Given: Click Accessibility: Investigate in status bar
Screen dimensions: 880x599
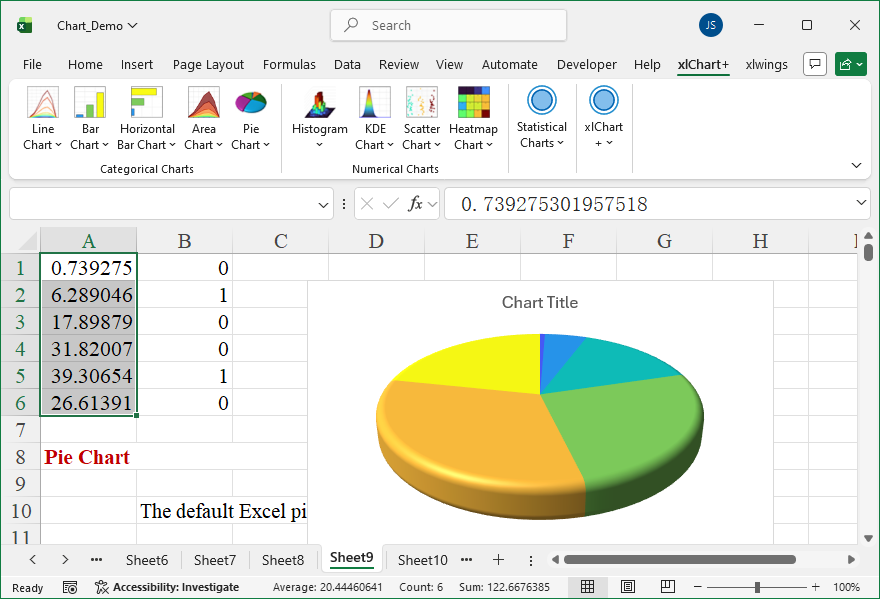Looking at the screenshot, I should [x=167, y=587].
